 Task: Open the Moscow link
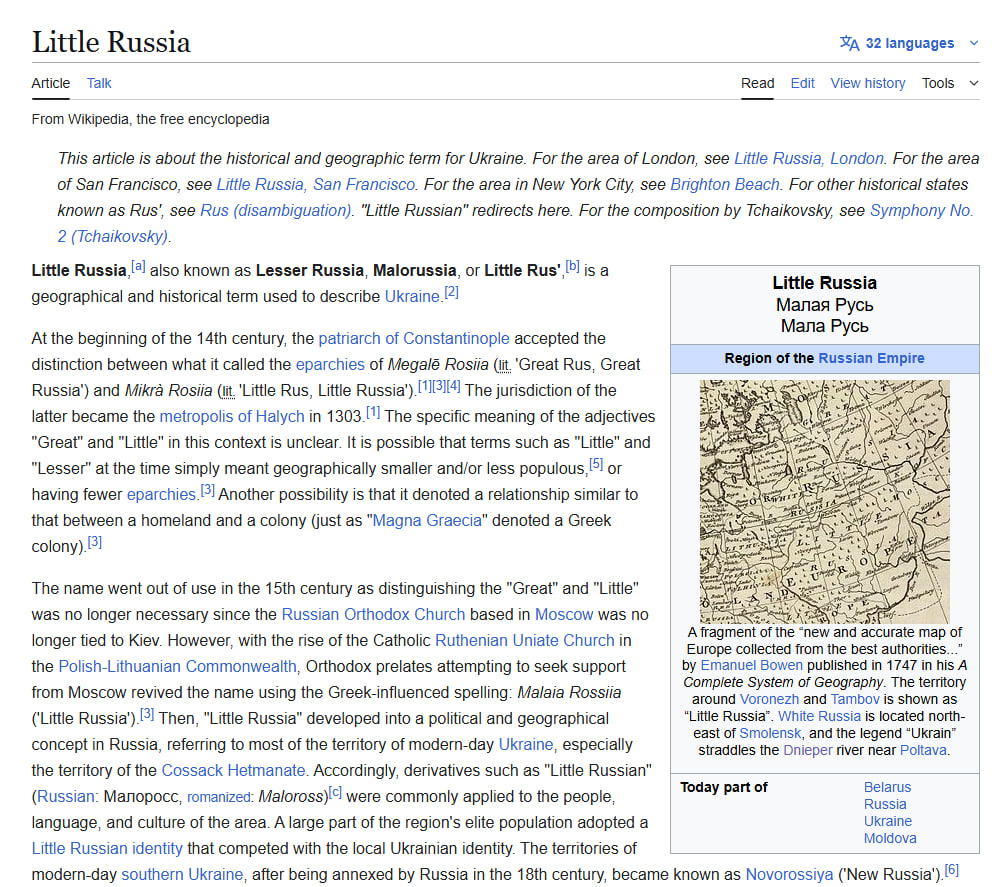[x=564, y=614]
